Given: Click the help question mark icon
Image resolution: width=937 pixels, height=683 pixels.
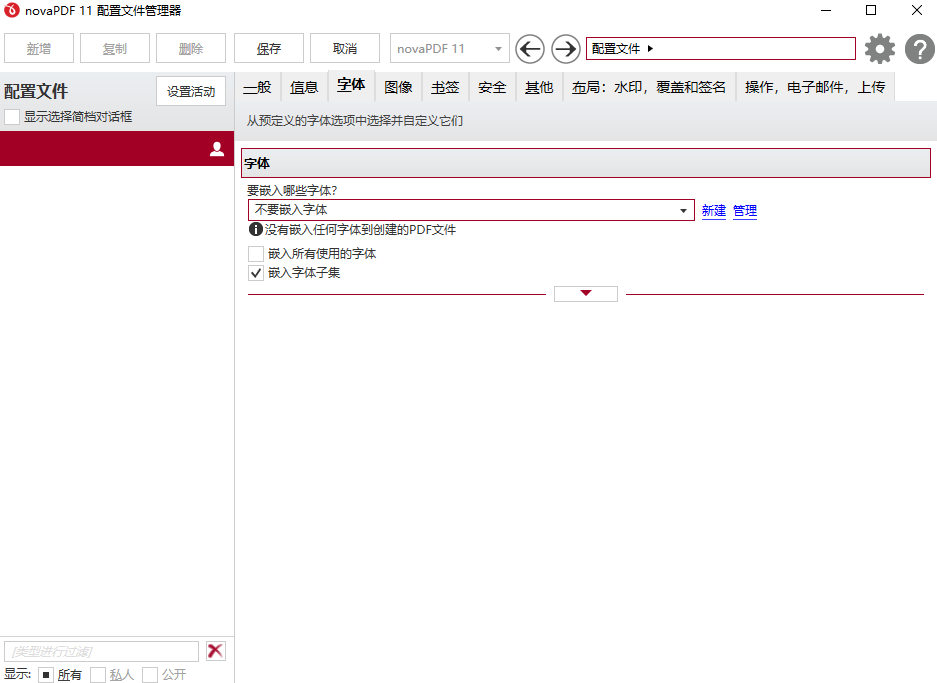Looking at the screenshot, I should pyautogui.click(x=919, y=48).
